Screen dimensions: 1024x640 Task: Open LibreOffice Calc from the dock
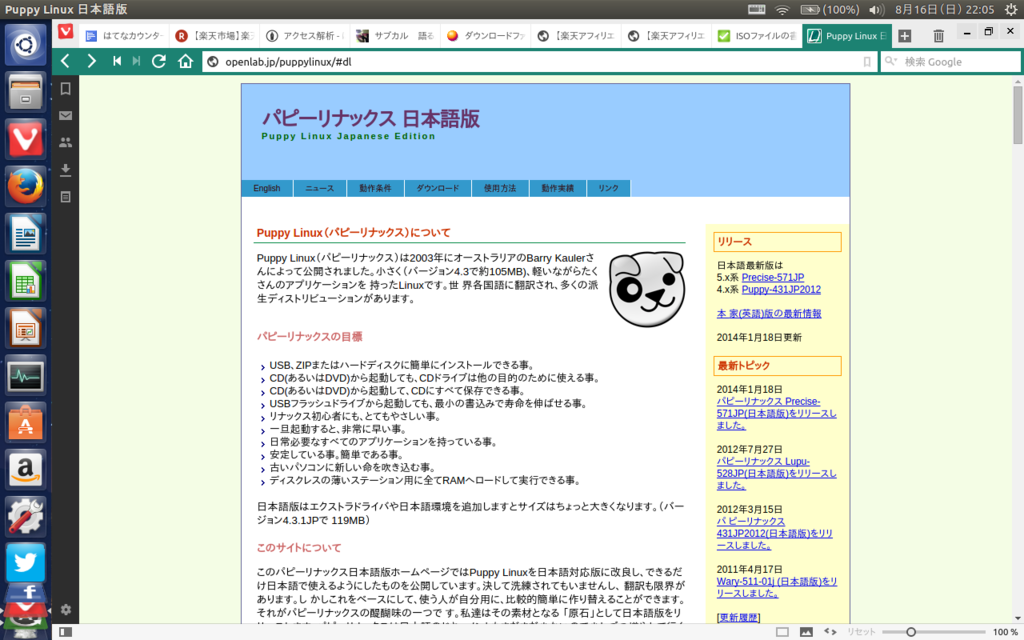coord(25,281)
